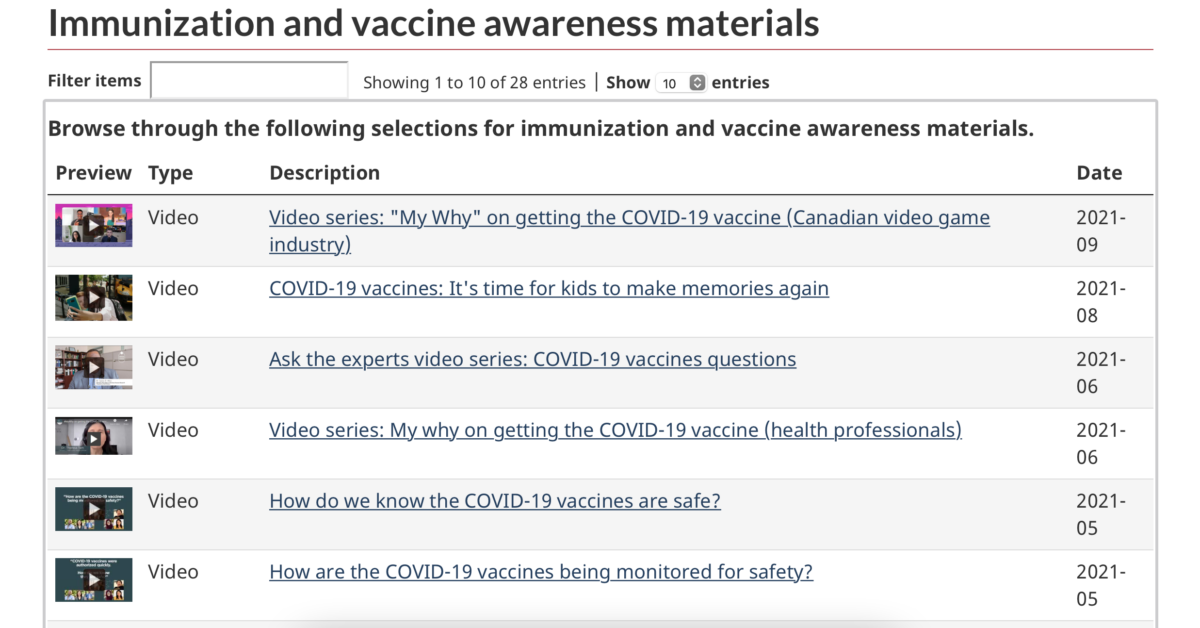Open Ask the experts video series link

point(532,360)
